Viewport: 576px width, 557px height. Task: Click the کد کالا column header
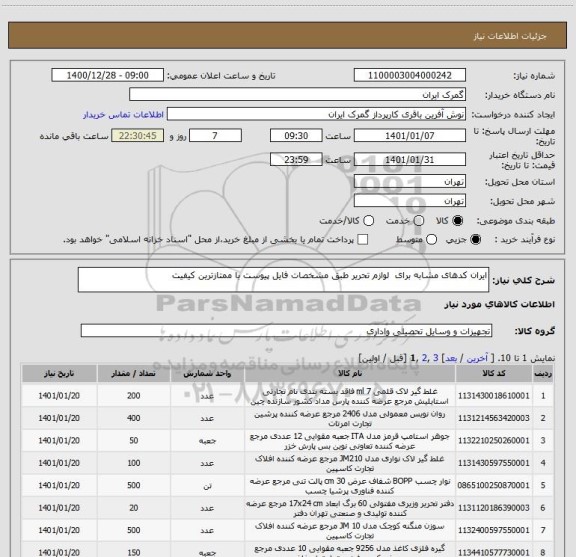(494, 373)
